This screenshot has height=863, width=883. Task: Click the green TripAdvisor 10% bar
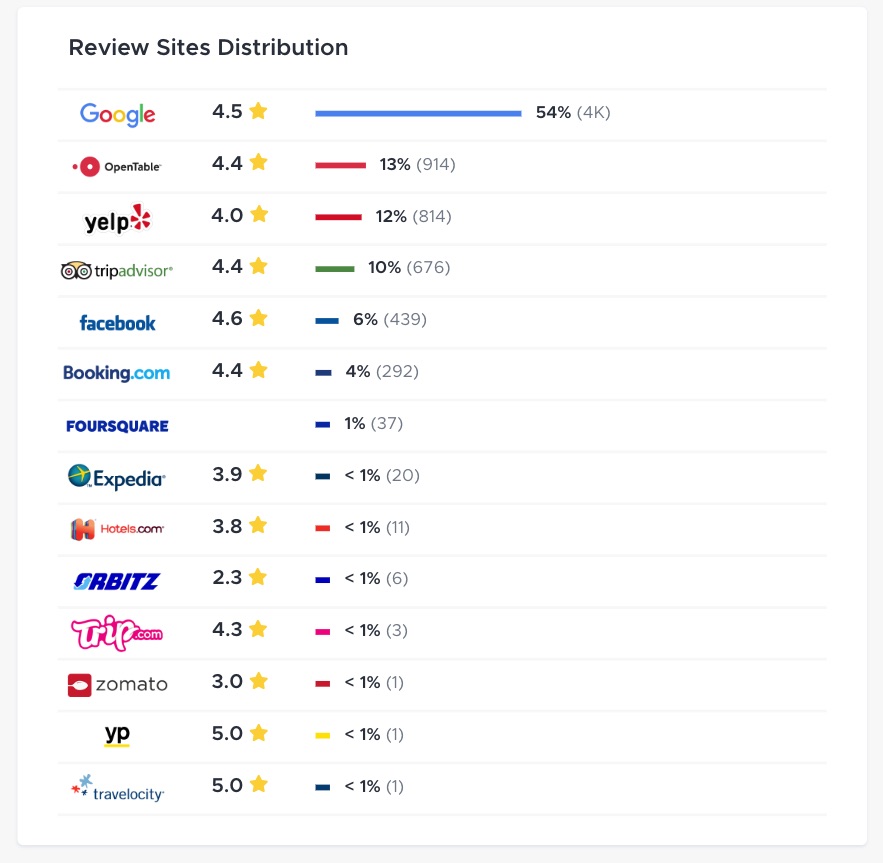tap(335, 269)
